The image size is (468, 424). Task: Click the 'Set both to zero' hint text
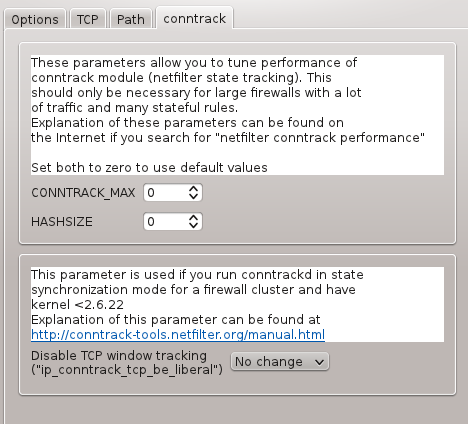pos(149,167)
